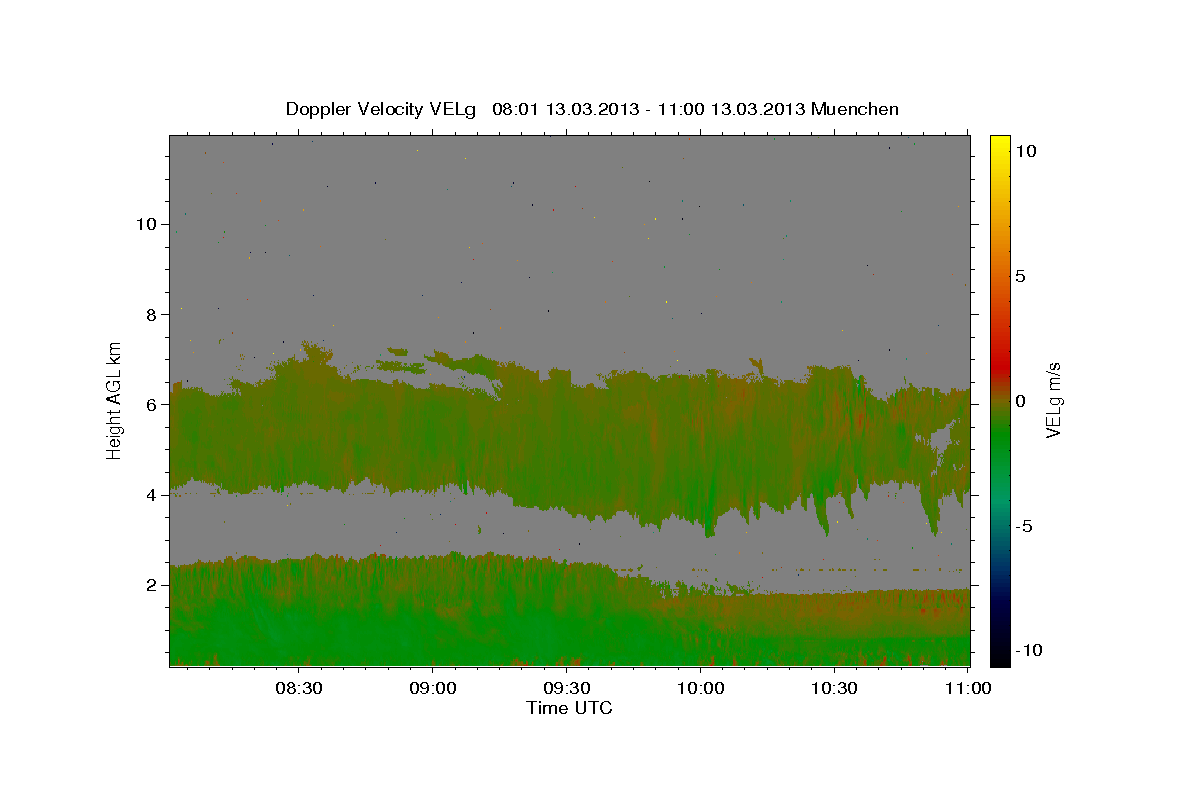Viewport: 1200px width, 800px height.
Task: Click the 'Height AGL km' axis label
Action: (115, 399)
